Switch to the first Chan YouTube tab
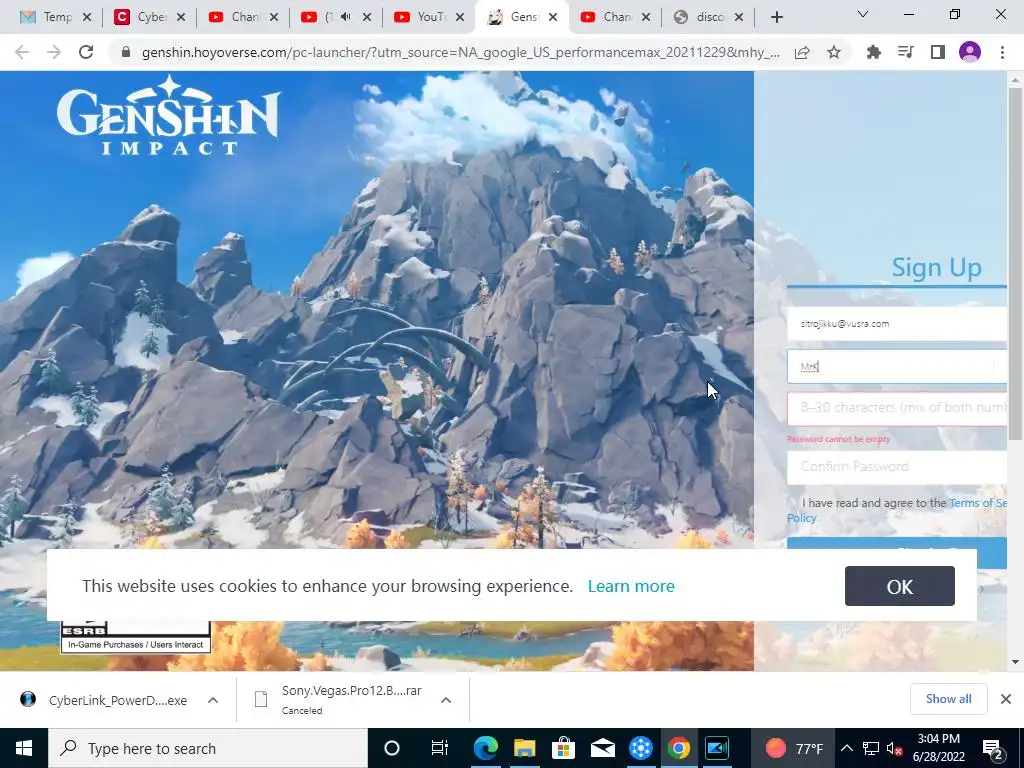Viewport: 1024px width, 768px height. [x=243, y=17]
